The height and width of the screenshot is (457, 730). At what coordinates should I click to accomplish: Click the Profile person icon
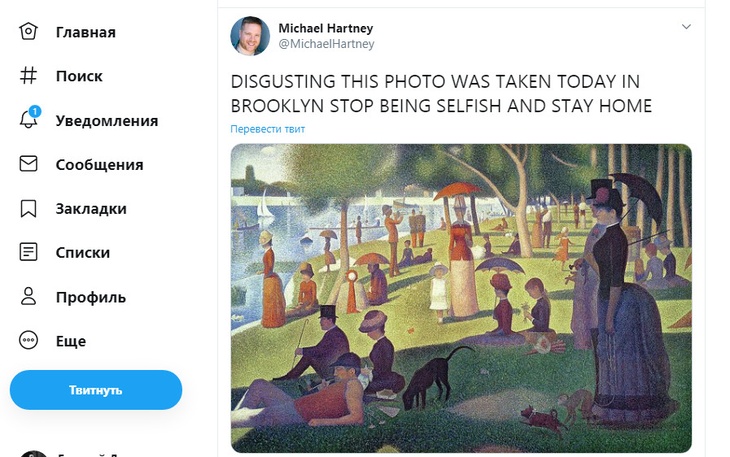[29, 297]
